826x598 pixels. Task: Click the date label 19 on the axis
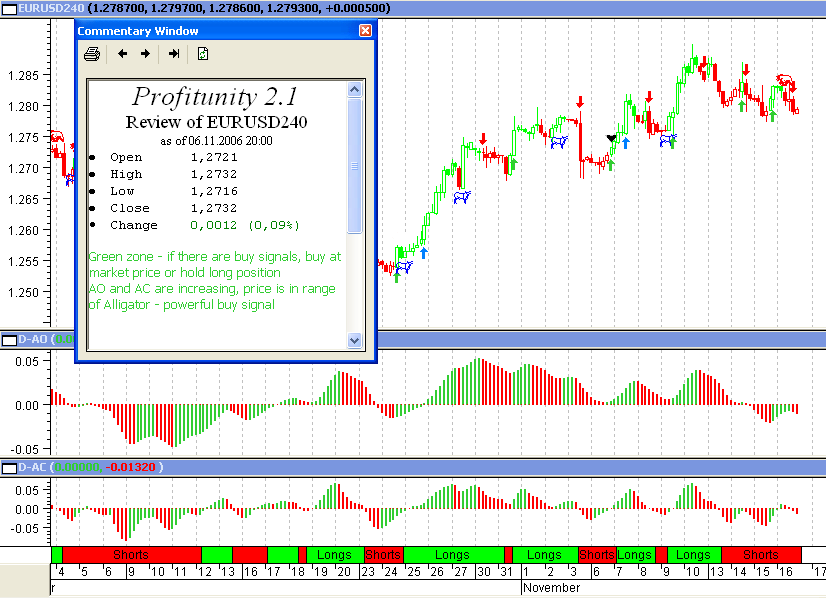pos(321,572)
